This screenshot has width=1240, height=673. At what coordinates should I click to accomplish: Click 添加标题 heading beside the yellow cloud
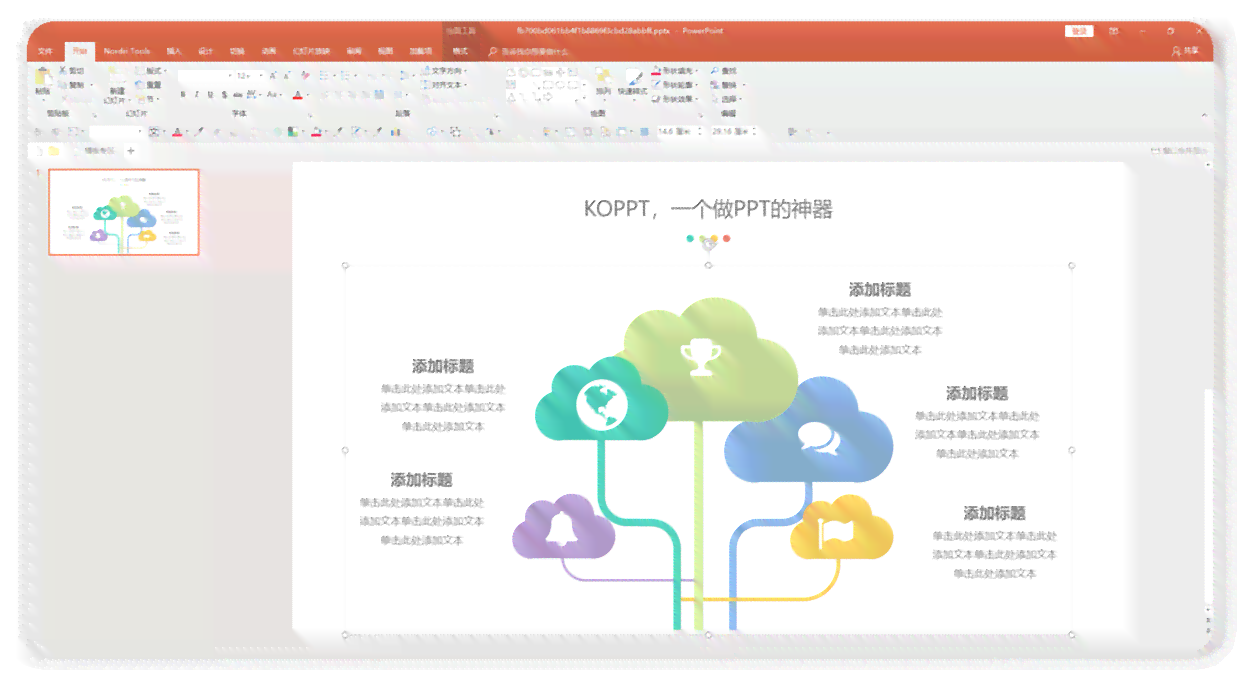pos(994,513)
